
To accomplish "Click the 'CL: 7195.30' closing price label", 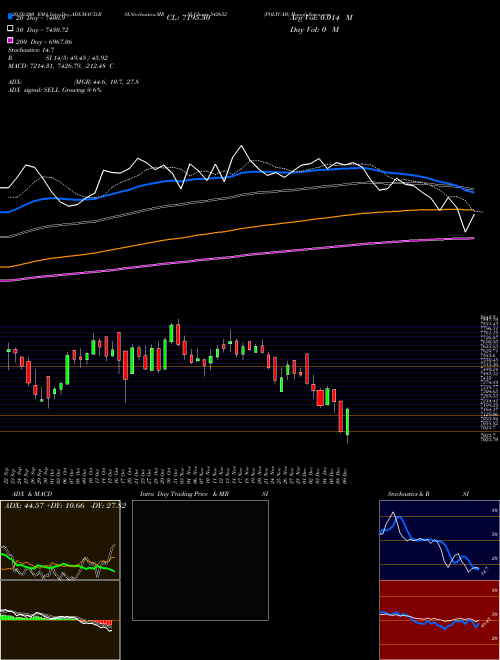I will tap(188, 18).
